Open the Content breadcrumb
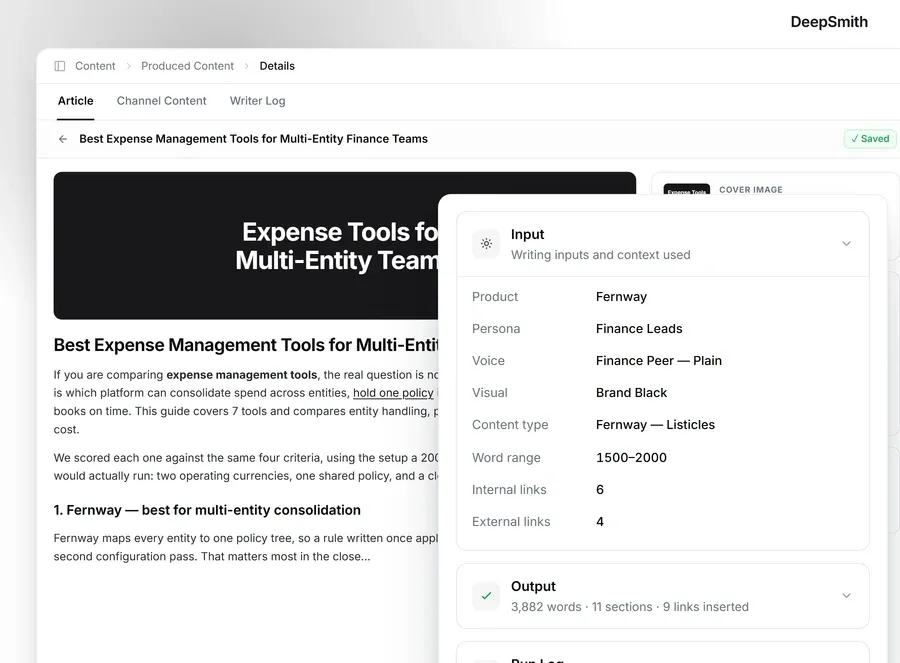900x663 pixels. pos(95,66)
